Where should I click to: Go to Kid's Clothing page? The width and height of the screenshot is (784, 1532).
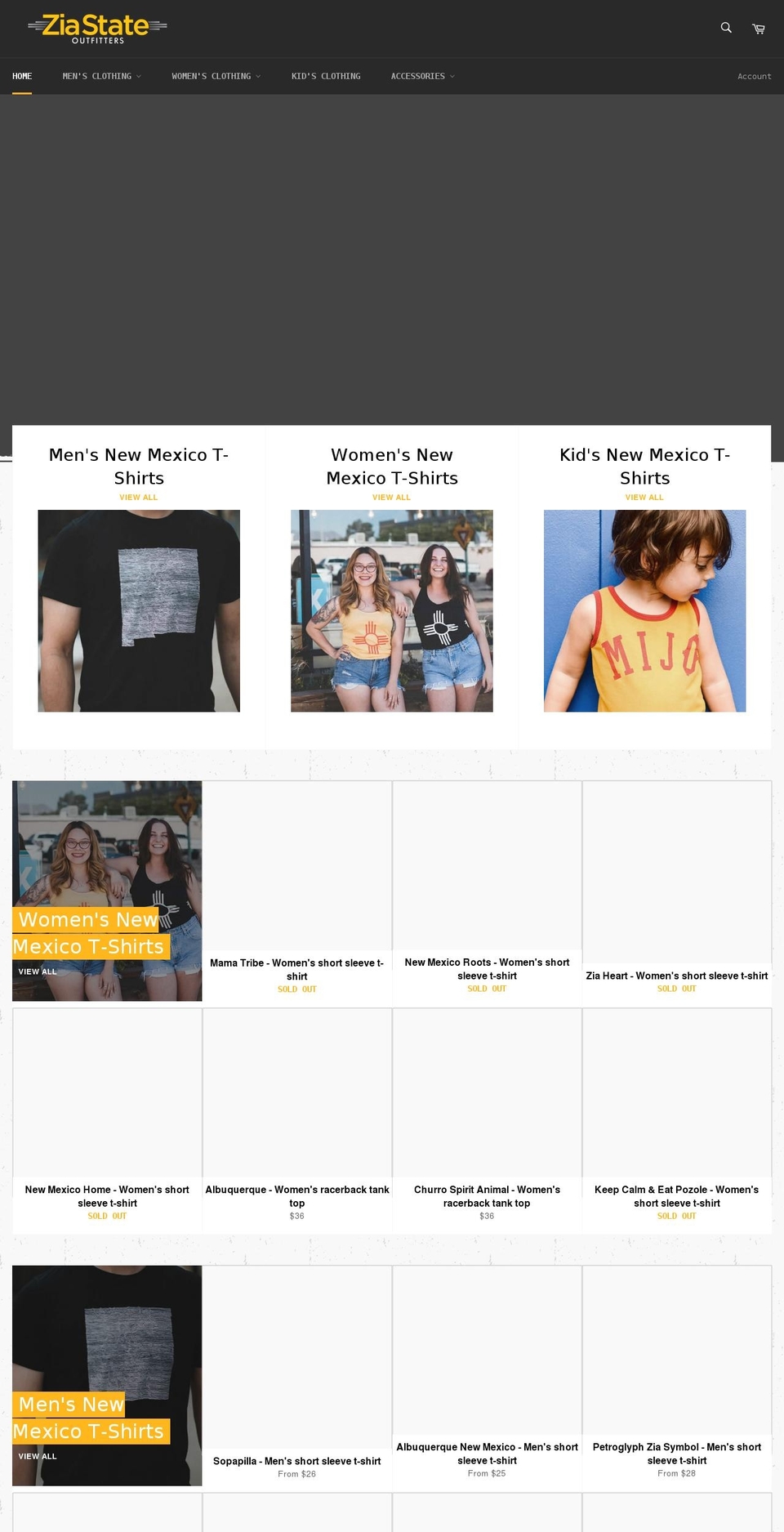coord(326,76)
